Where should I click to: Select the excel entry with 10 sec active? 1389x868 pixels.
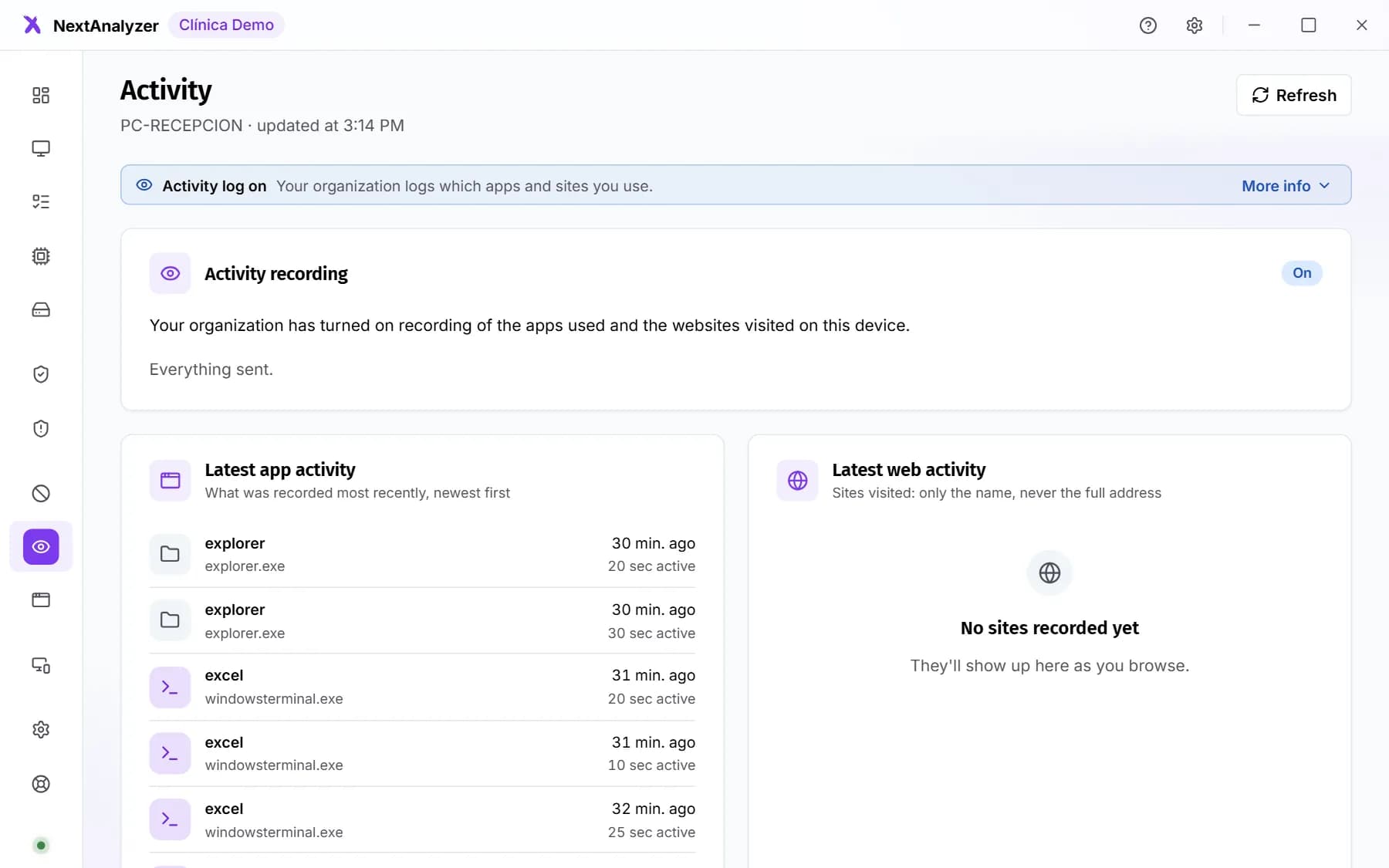pyautogui.click(x=422, y=754)
